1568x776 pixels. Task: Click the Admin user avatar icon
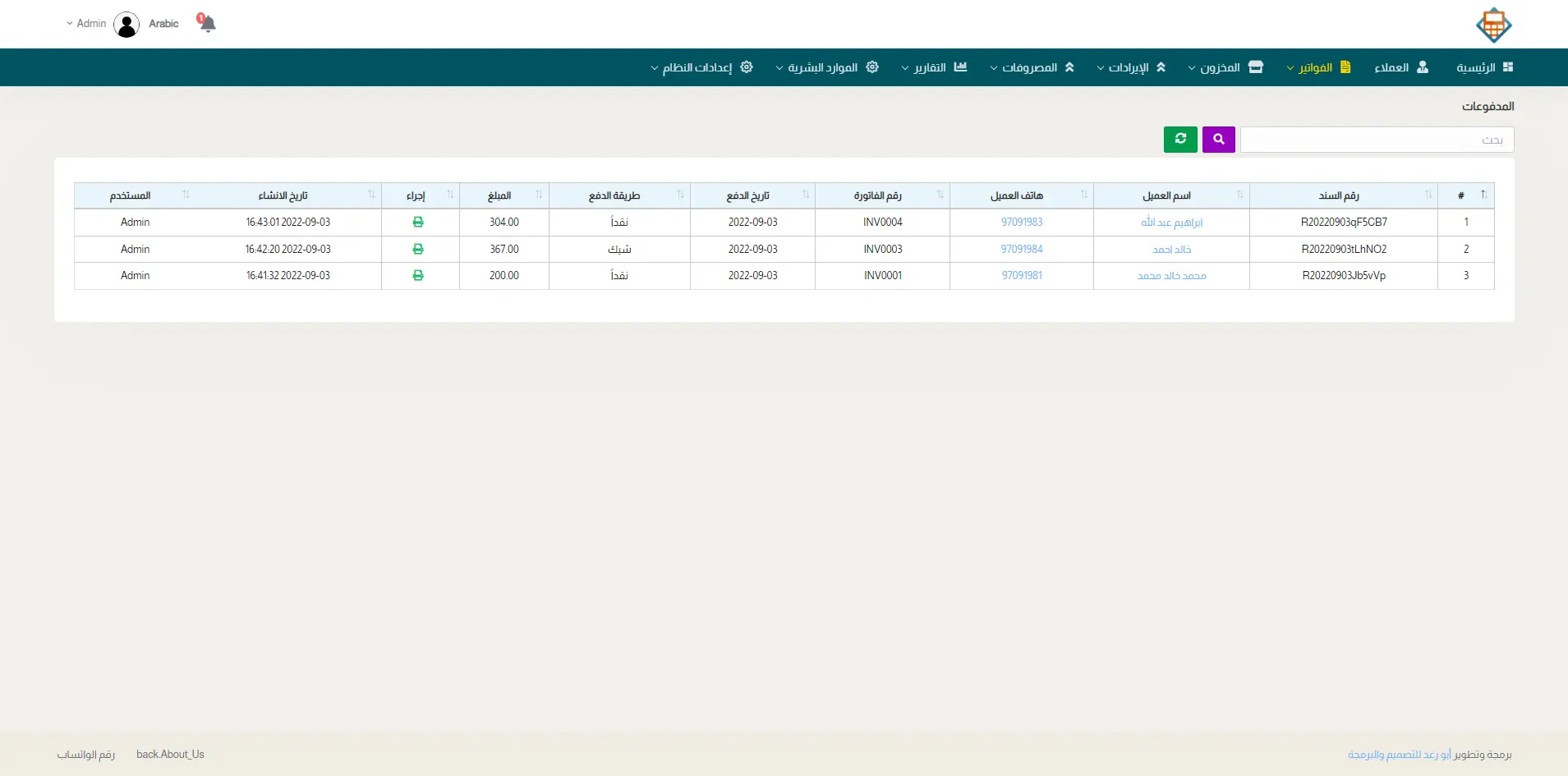(126, 25)
